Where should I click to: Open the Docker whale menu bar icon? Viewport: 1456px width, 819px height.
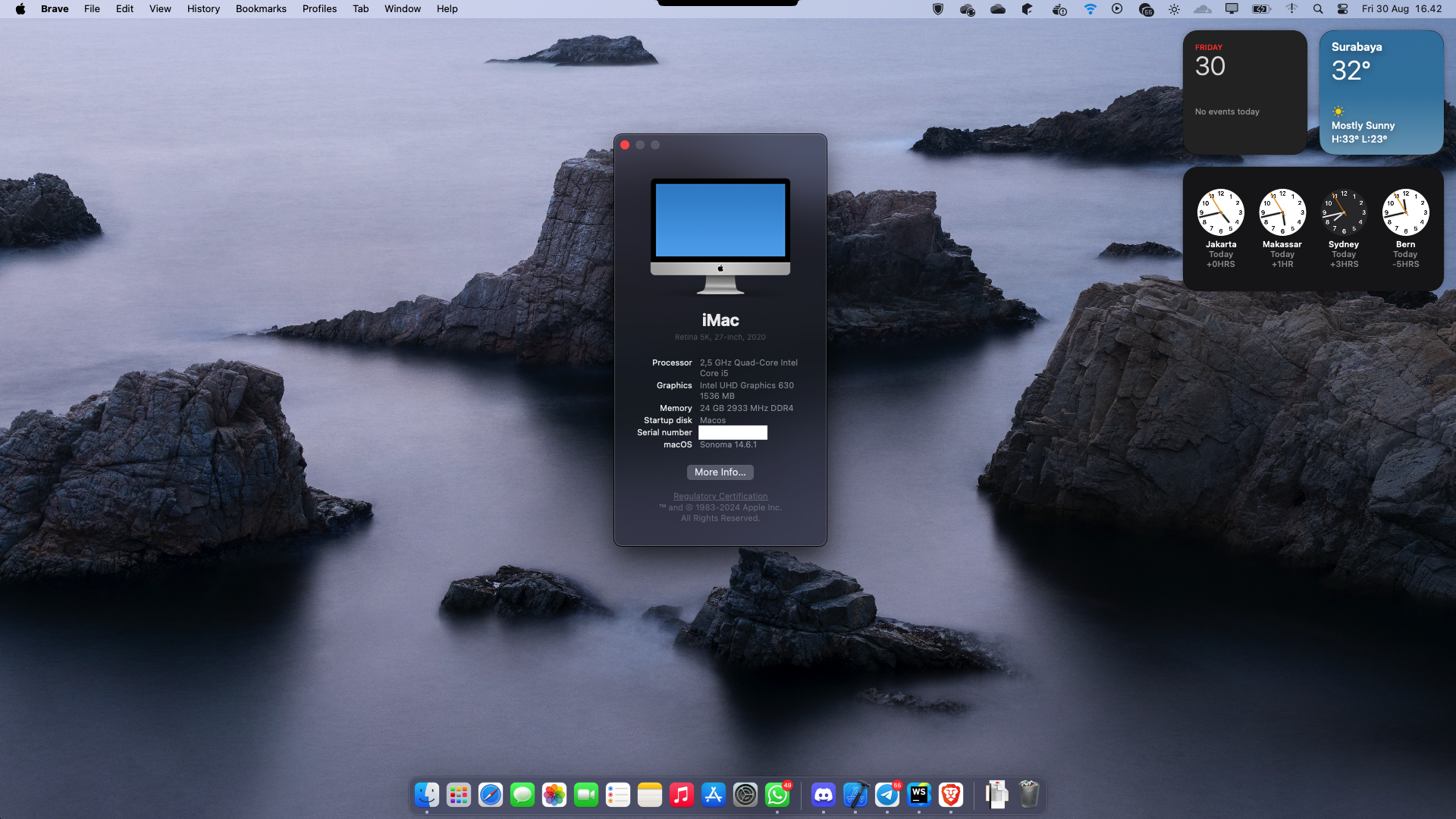pyautogui.click(x=1059, y=9)
